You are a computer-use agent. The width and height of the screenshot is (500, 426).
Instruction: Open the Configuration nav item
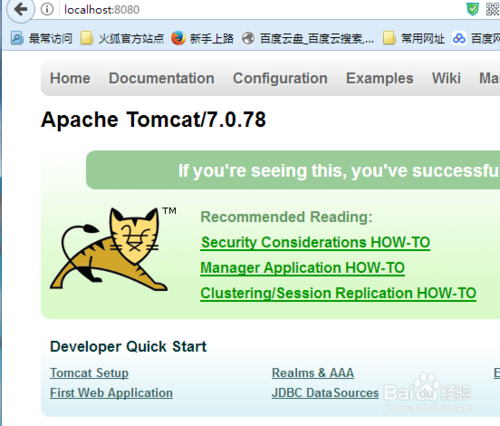(x=280, y=79)
